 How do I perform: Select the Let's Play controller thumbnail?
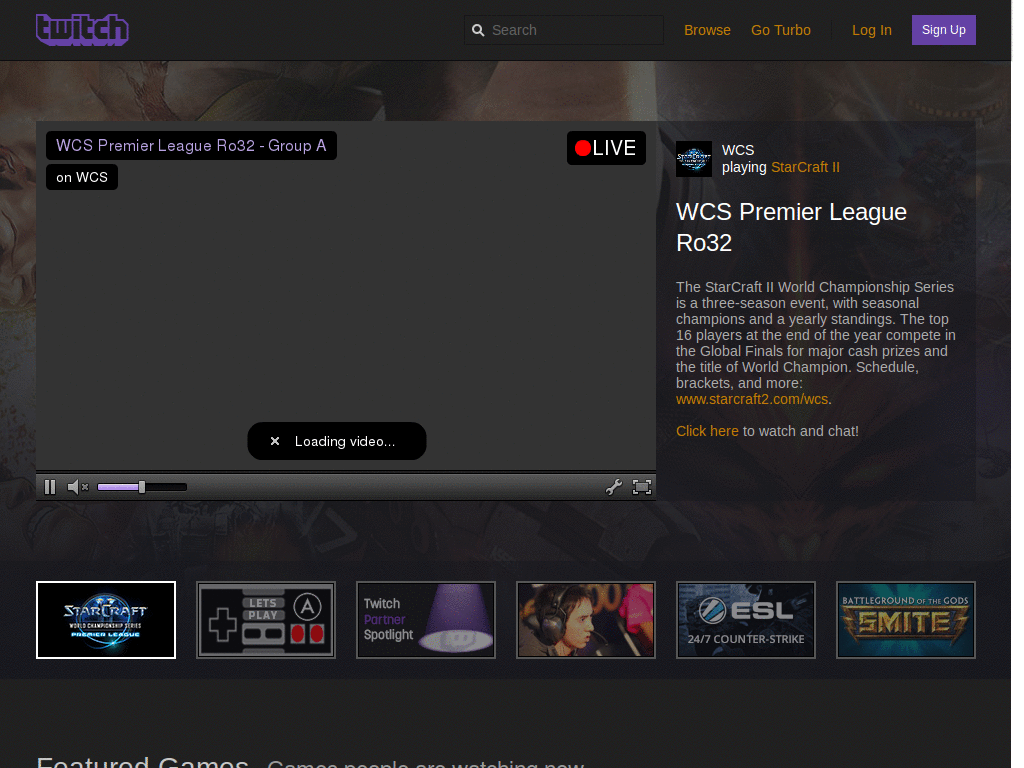(x=266, y=620)
